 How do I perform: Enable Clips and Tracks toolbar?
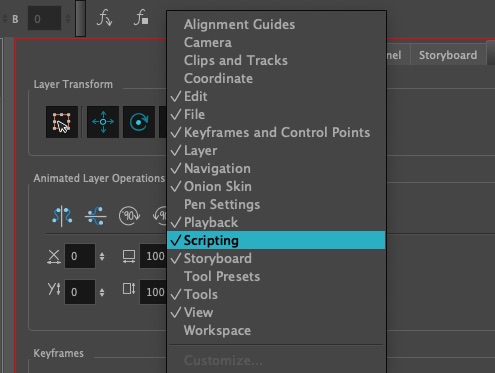(276, 60)
